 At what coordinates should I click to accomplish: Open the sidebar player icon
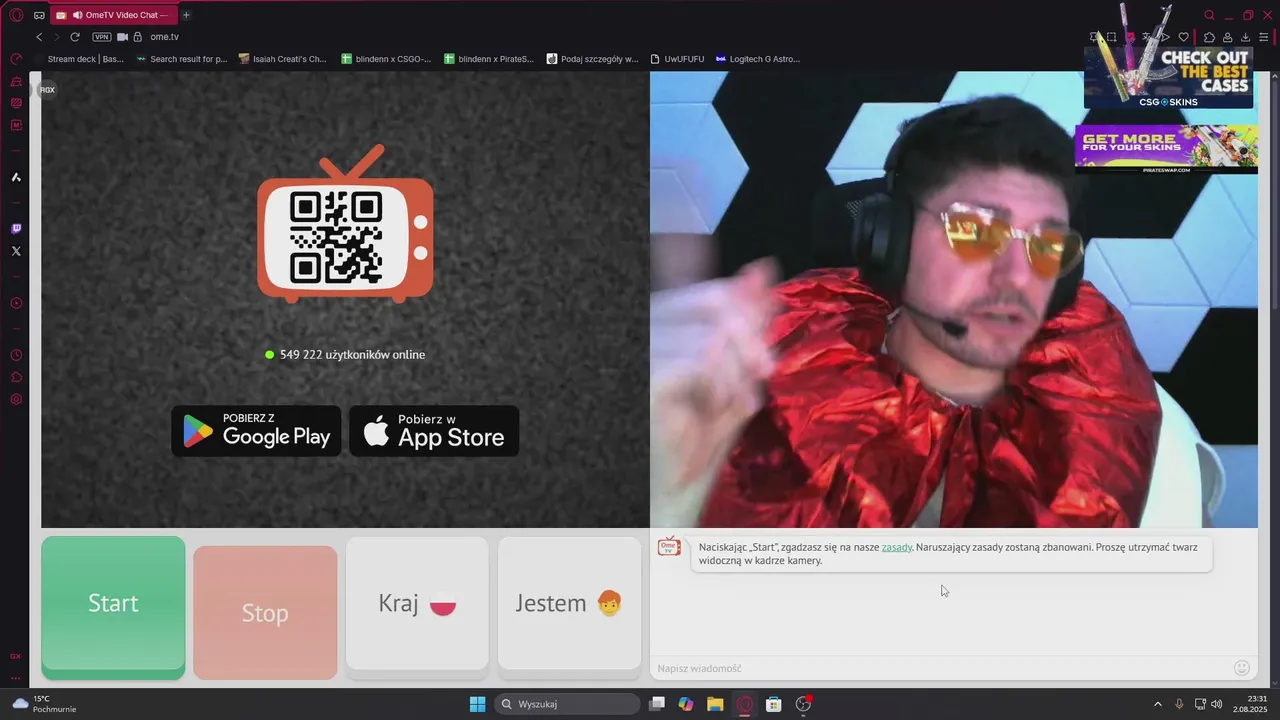(16, 303)
